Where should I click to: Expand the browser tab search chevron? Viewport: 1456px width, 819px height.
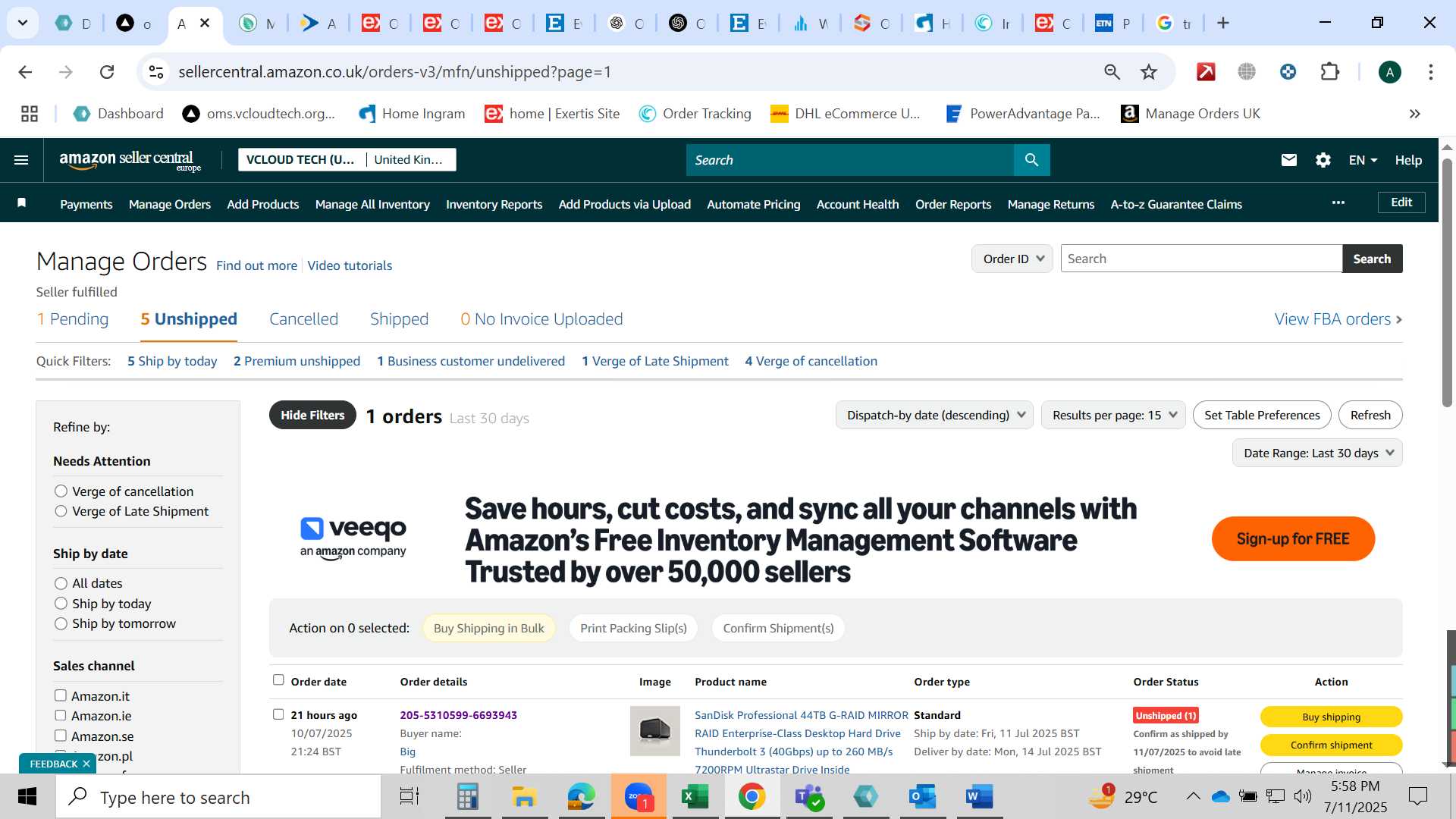[x=23, y=24]
